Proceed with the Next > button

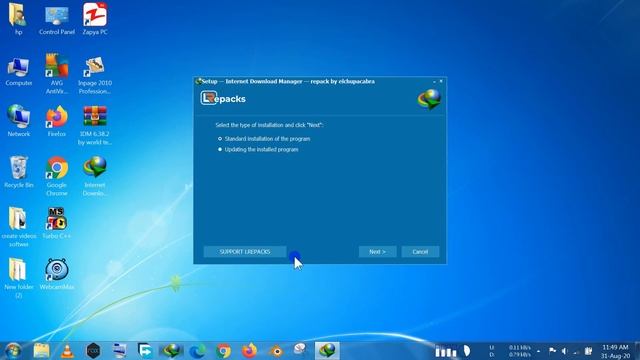378,252
